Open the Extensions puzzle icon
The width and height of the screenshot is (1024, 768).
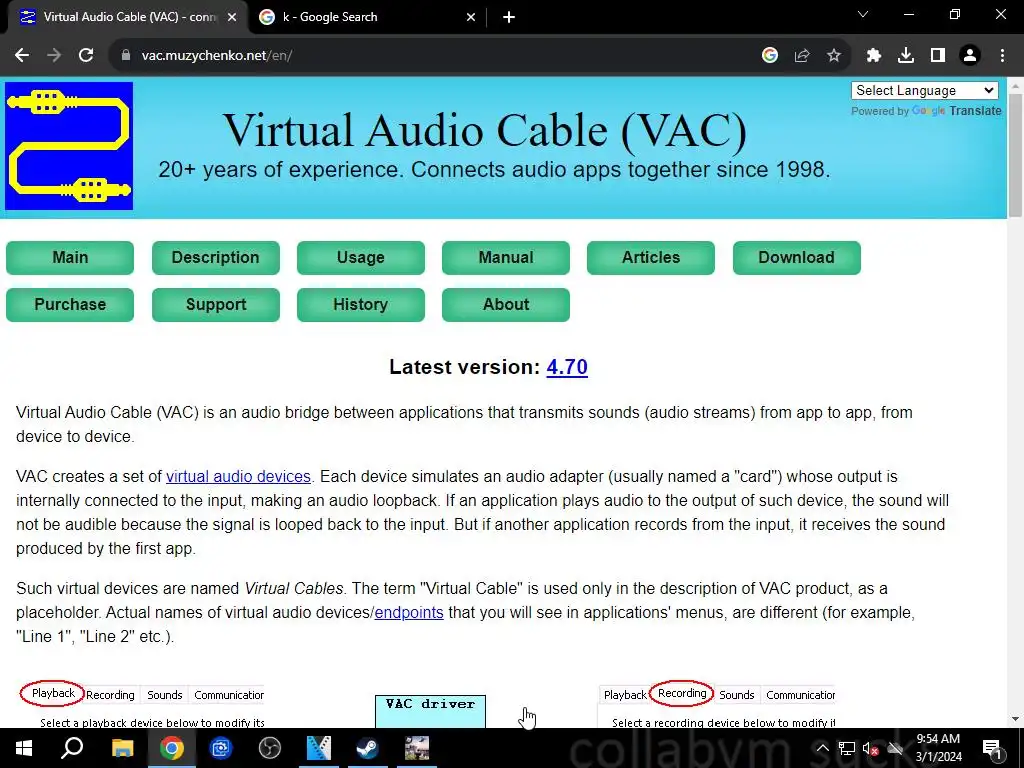click(x=874, y=56)
